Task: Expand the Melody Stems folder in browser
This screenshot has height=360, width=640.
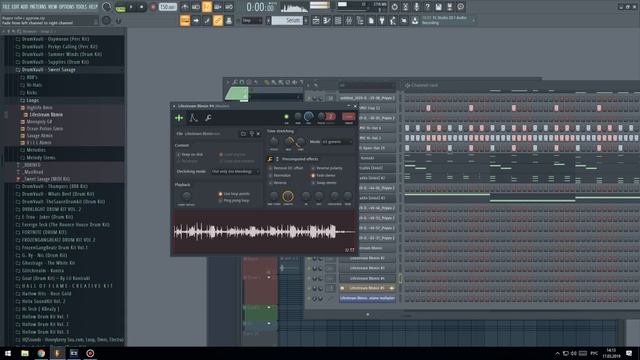Action: tap(40, 158)
